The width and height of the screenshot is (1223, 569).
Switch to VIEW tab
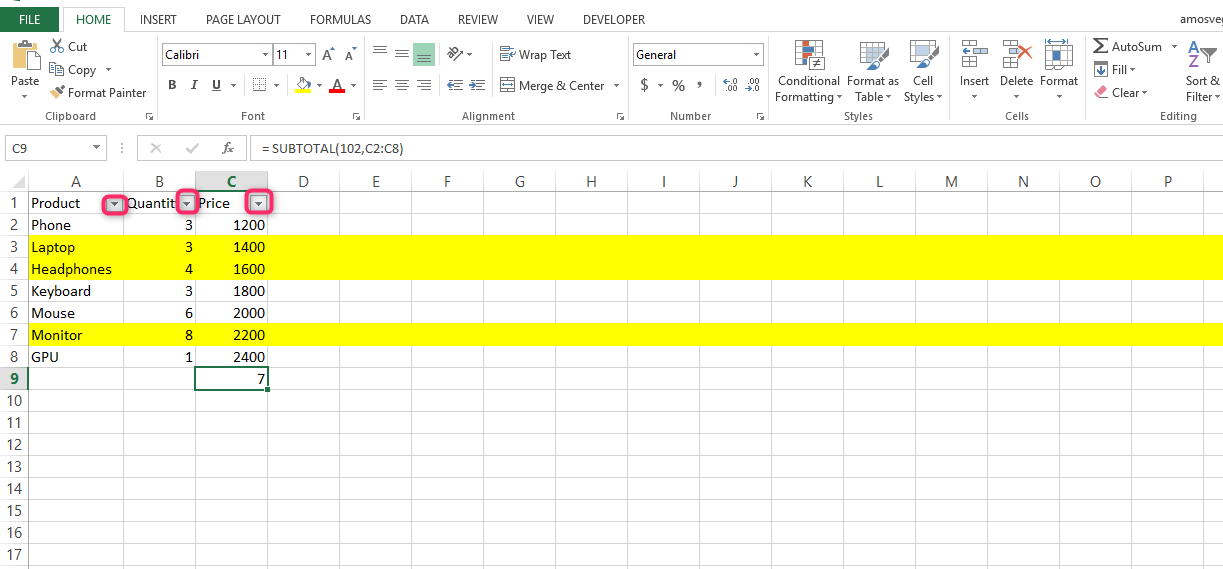540,19
